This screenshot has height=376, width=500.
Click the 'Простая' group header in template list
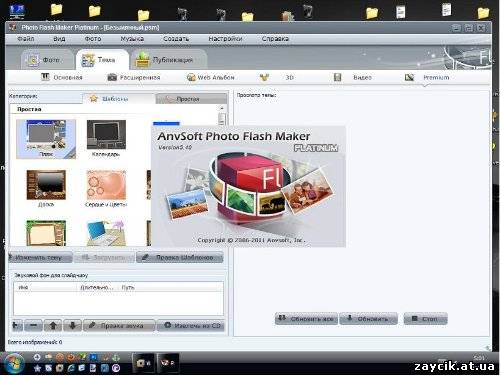click(29, 109)
